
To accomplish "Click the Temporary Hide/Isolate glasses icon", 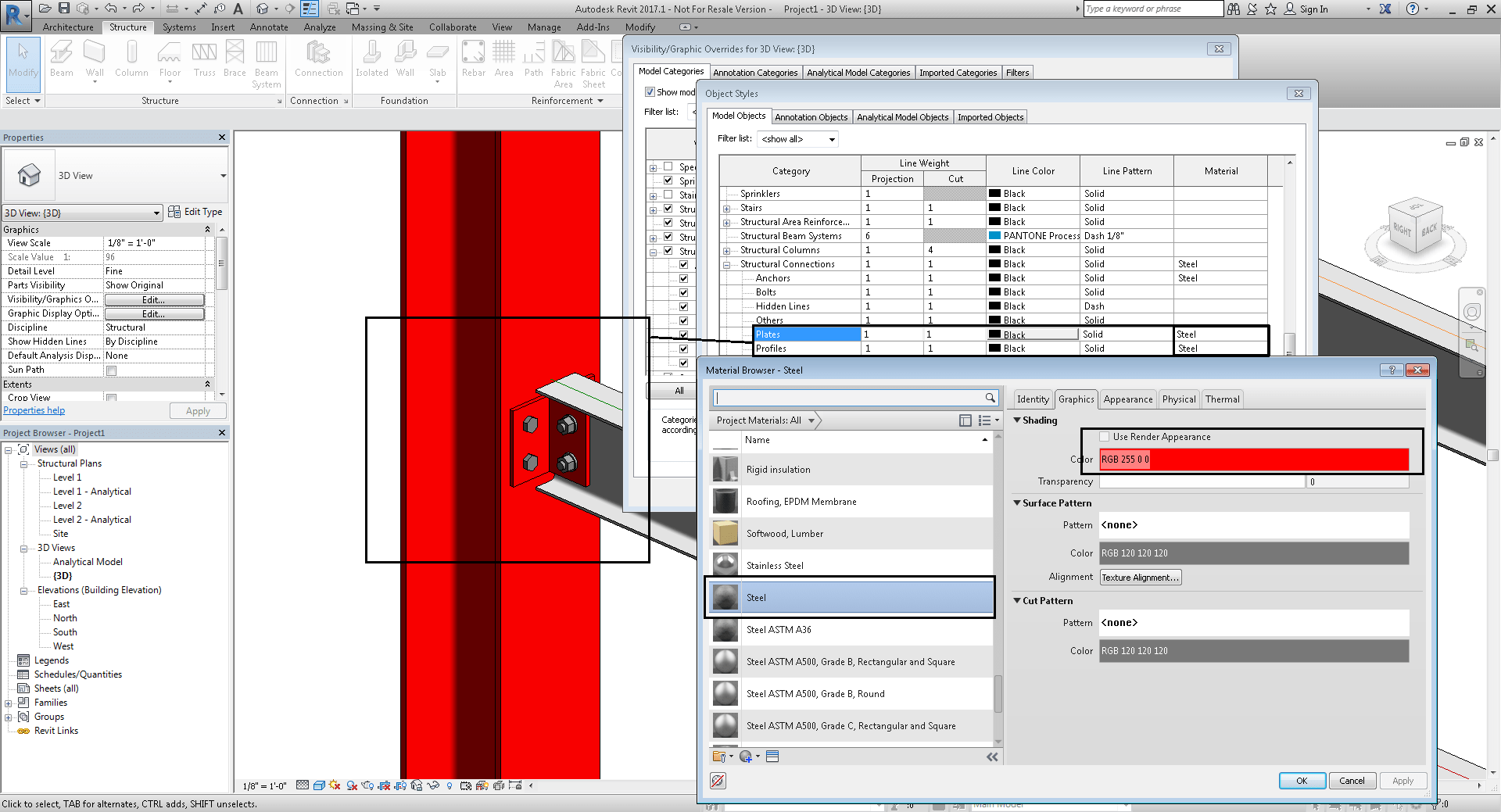I will [x=433, y=785].
